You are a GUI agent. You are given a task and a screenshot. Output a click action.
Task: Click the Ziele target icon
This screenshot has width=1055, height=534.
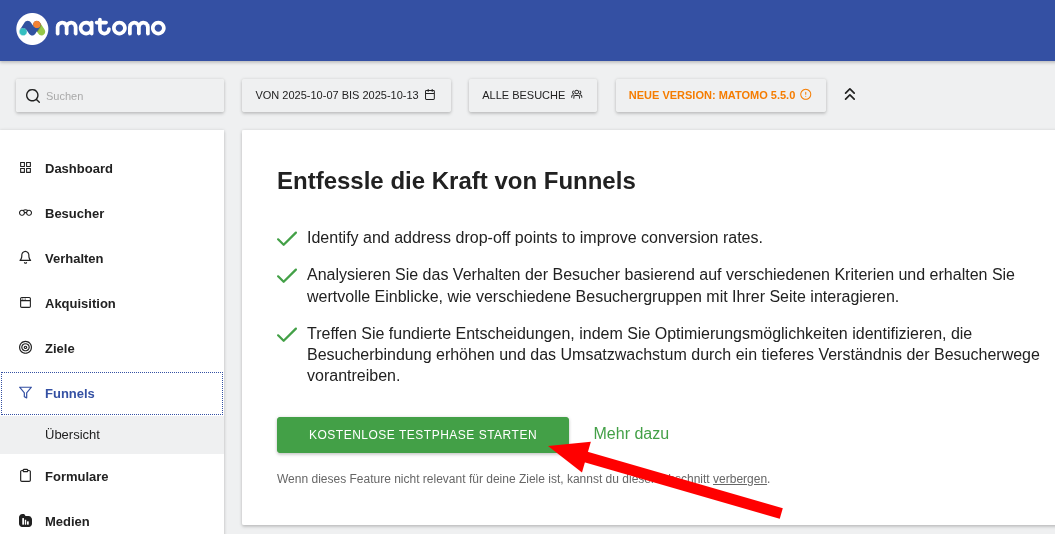tap(25, 348)
